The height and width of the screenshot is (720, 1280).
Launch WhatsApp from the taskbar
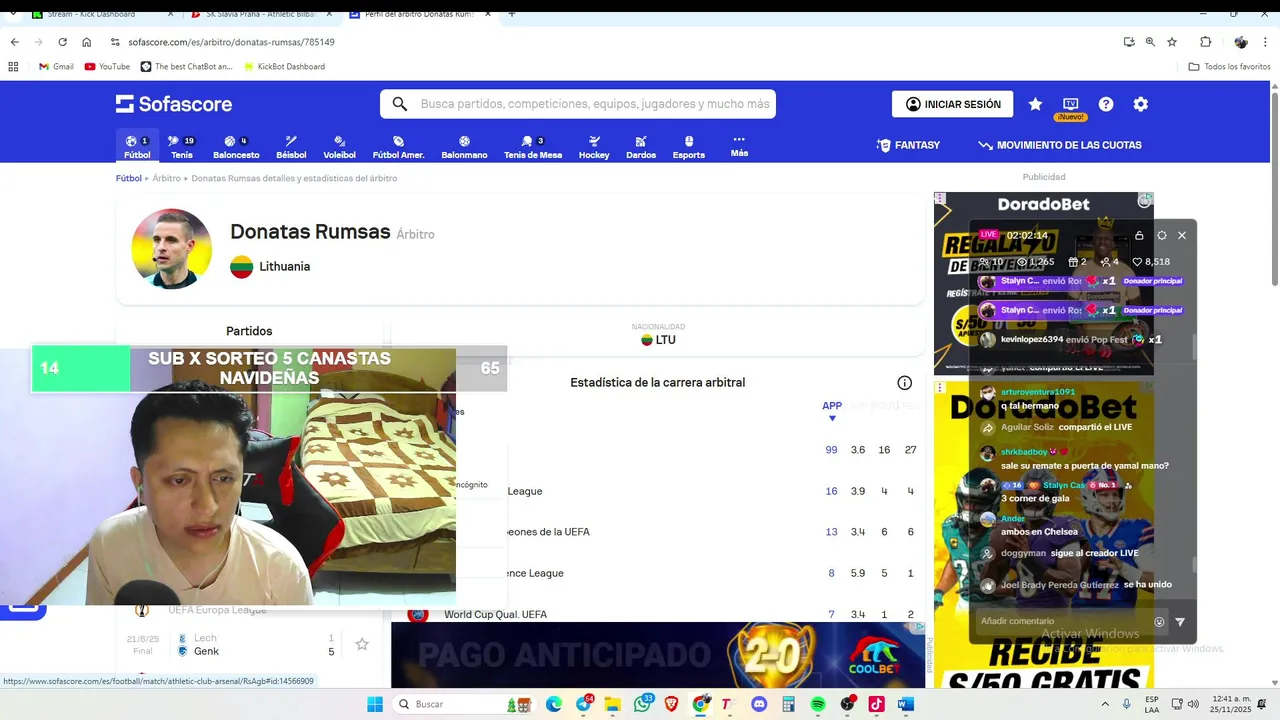tap(643, 704)
